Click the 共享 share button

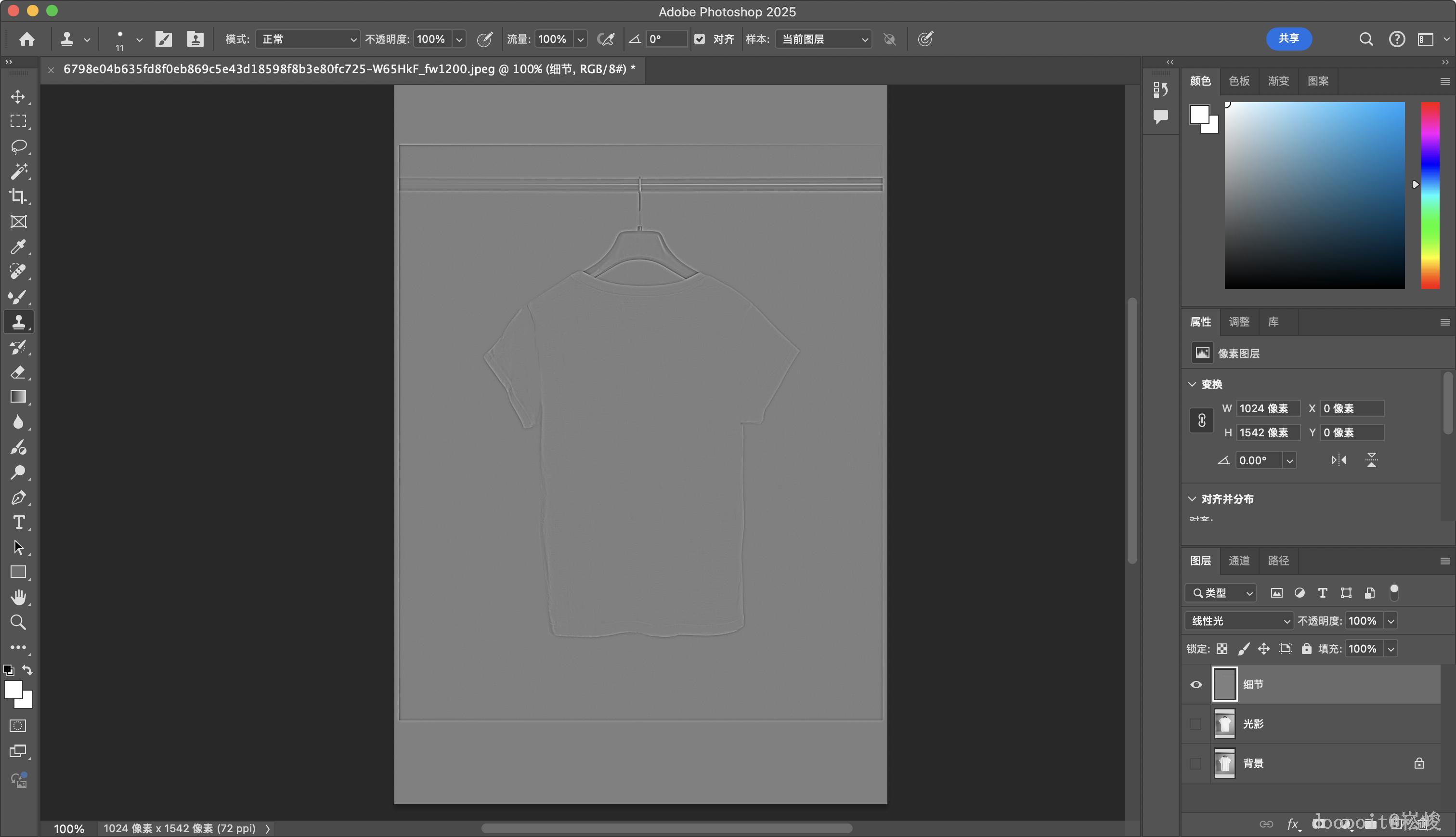click(1289, 39)
